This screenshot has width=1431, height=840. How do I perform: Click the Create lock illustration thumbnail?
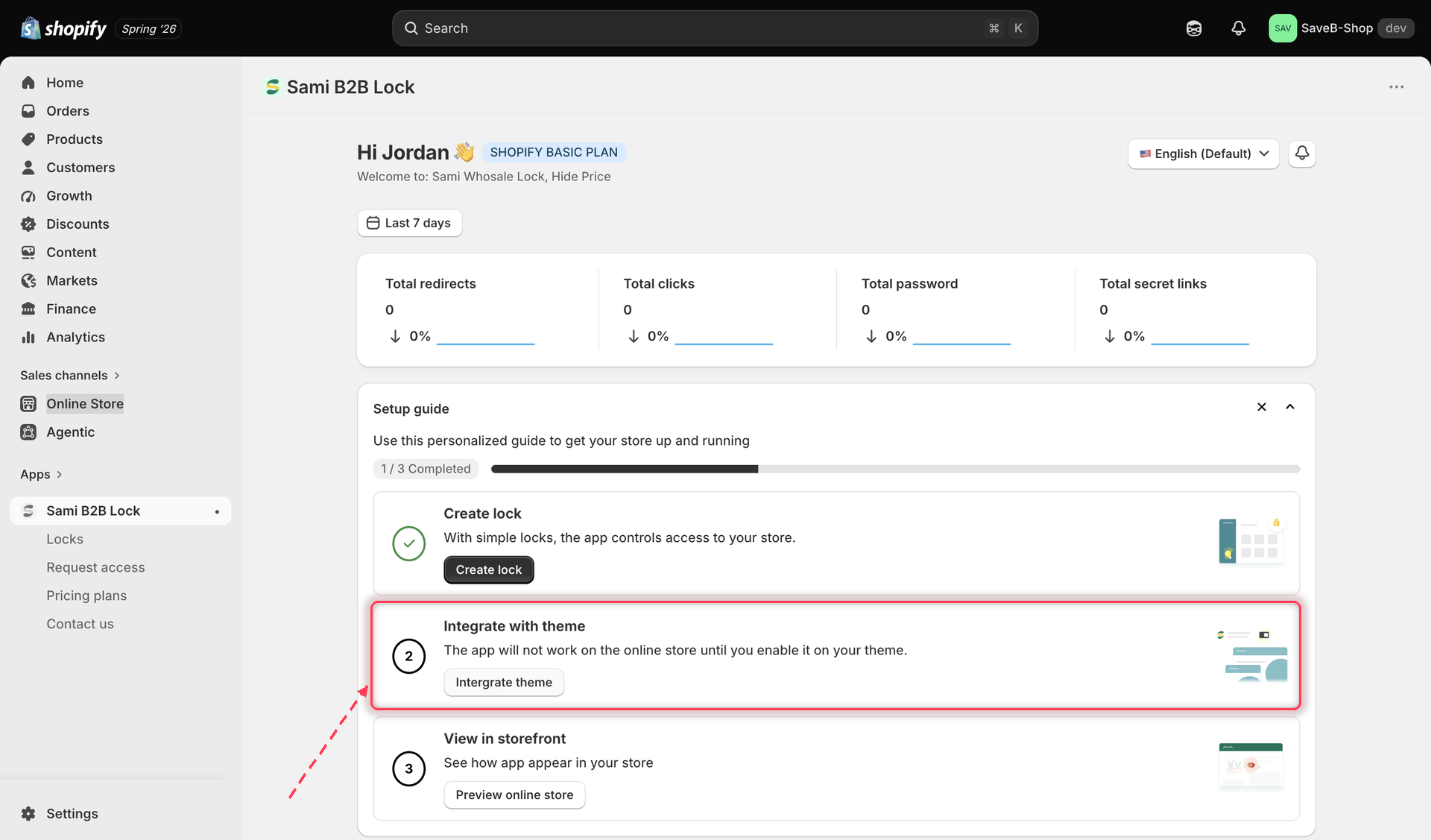click(1251, 541)
